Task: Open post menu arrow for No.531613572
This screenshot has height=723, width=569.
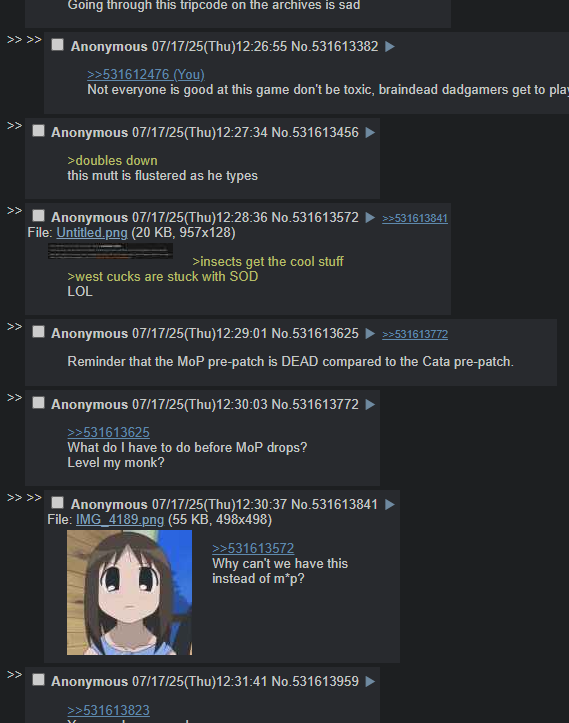Action: coord(370,218)
